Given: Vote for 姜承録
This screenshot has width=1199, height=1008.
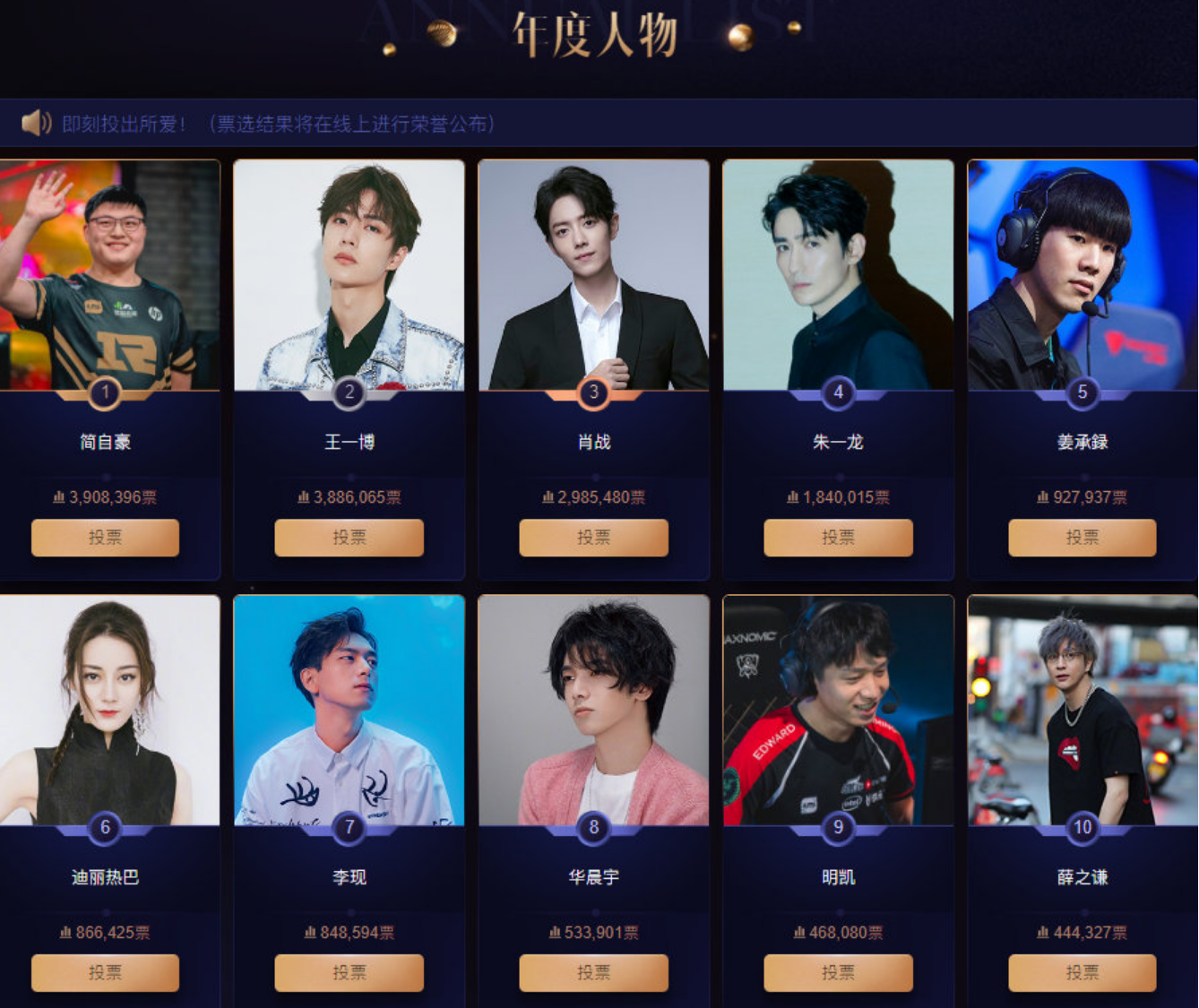Looking at the screenshot, I should point(1083,538).
